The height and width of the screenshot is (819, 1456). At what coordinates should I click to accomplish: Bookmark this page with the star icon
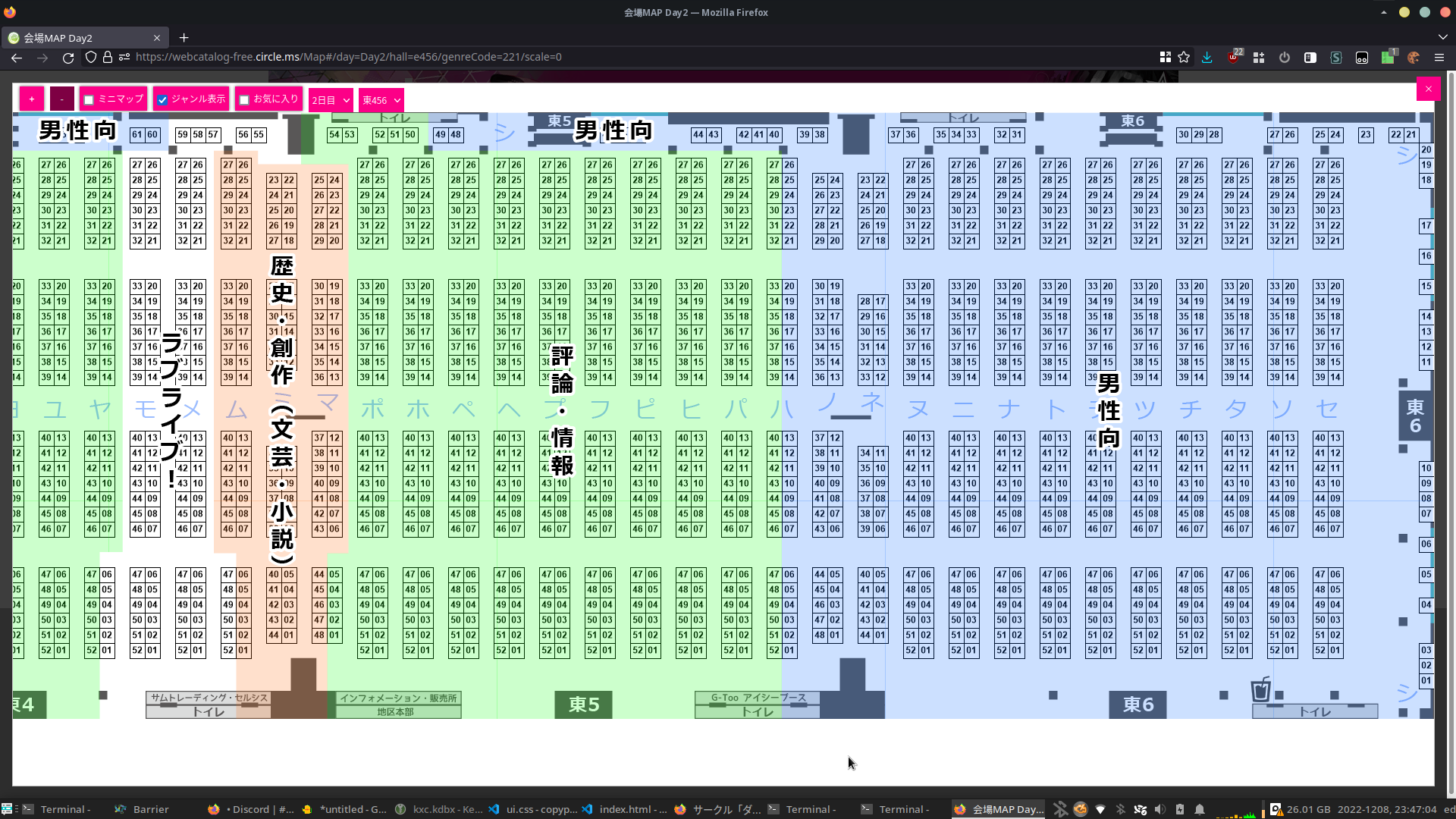tap(1184, 57)
